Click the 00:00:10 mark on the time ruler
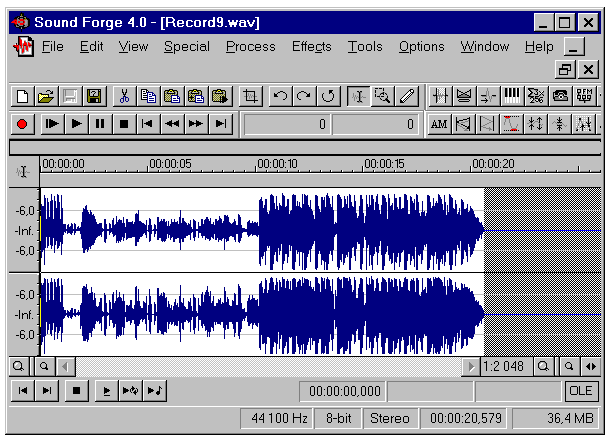The image size is (609, 438). pos(277,164)
